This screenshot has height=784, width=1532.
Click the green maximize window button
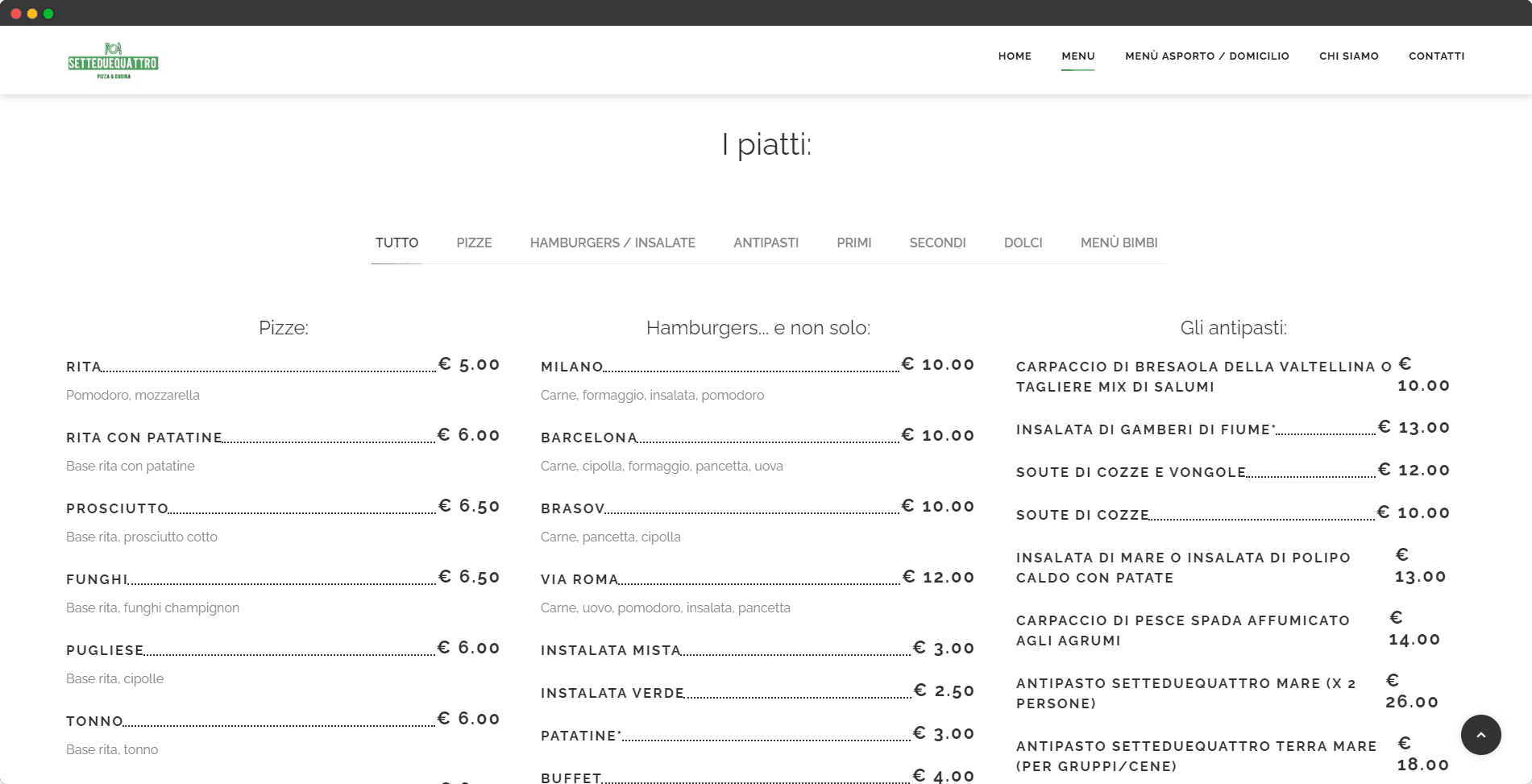[48, 14]
